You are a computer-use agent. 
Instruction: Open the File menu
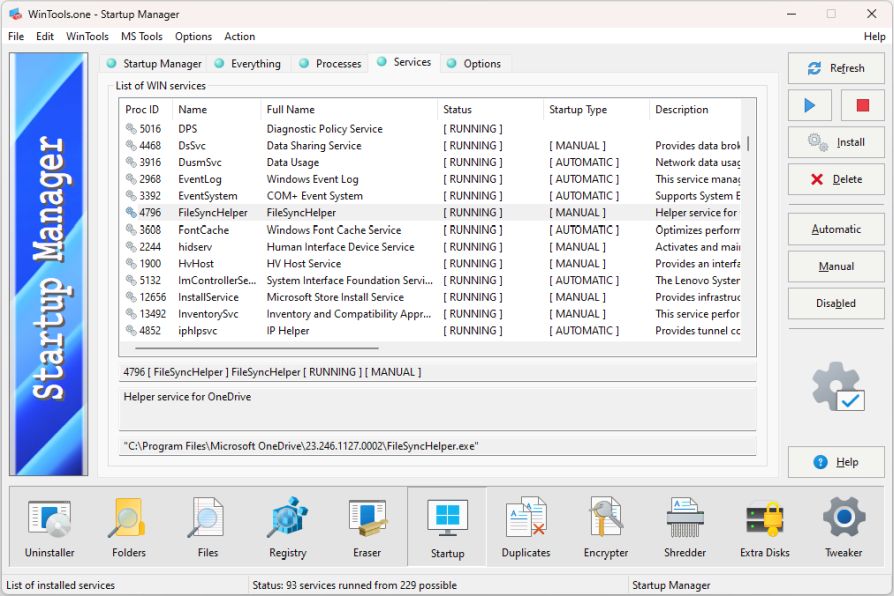(16, 37)
